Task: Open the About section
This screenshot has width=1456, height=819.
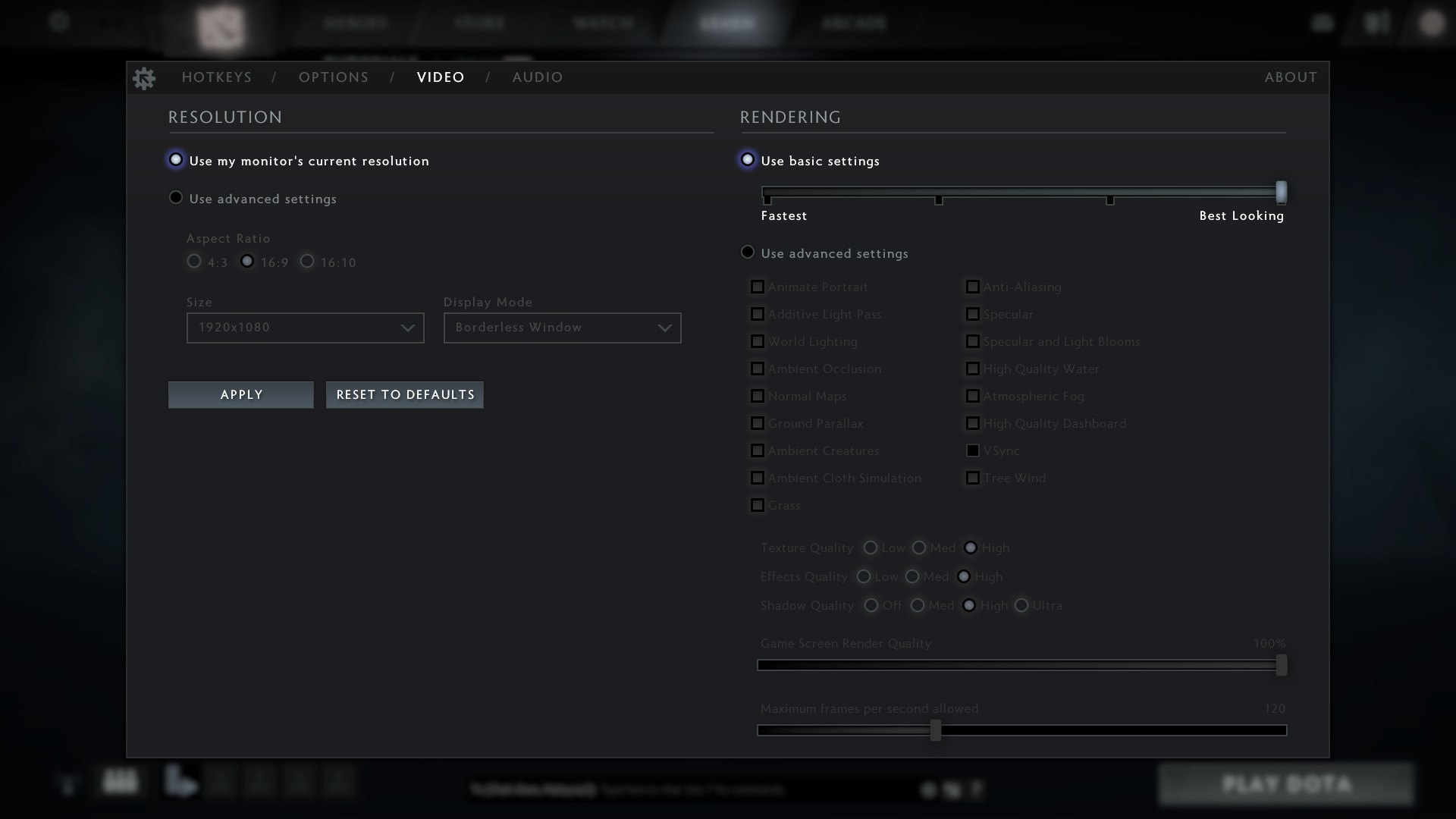Action: coord(1291,77)
